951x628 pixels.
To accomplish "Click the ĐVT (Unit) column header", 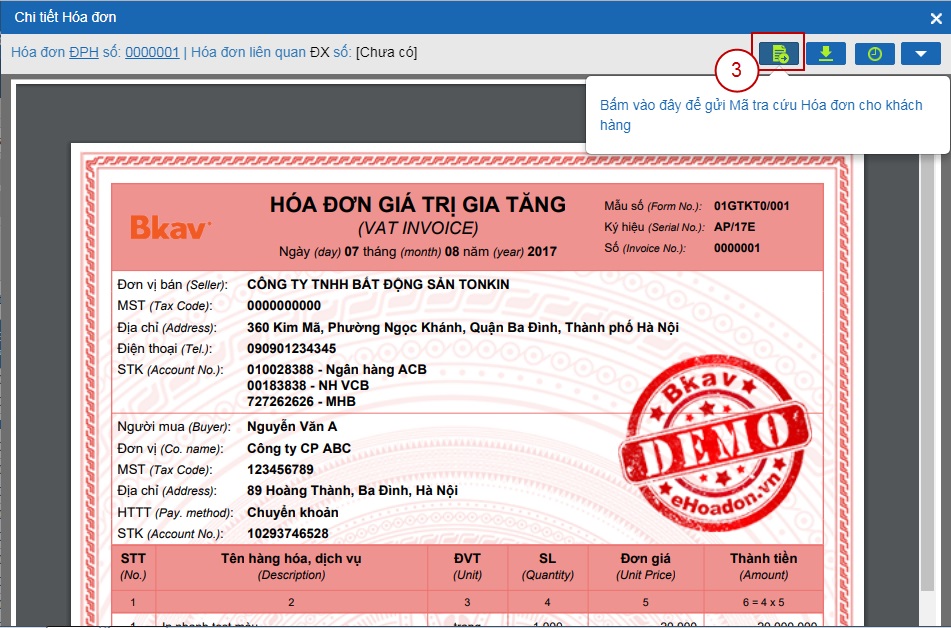I will tap(467, 567).
